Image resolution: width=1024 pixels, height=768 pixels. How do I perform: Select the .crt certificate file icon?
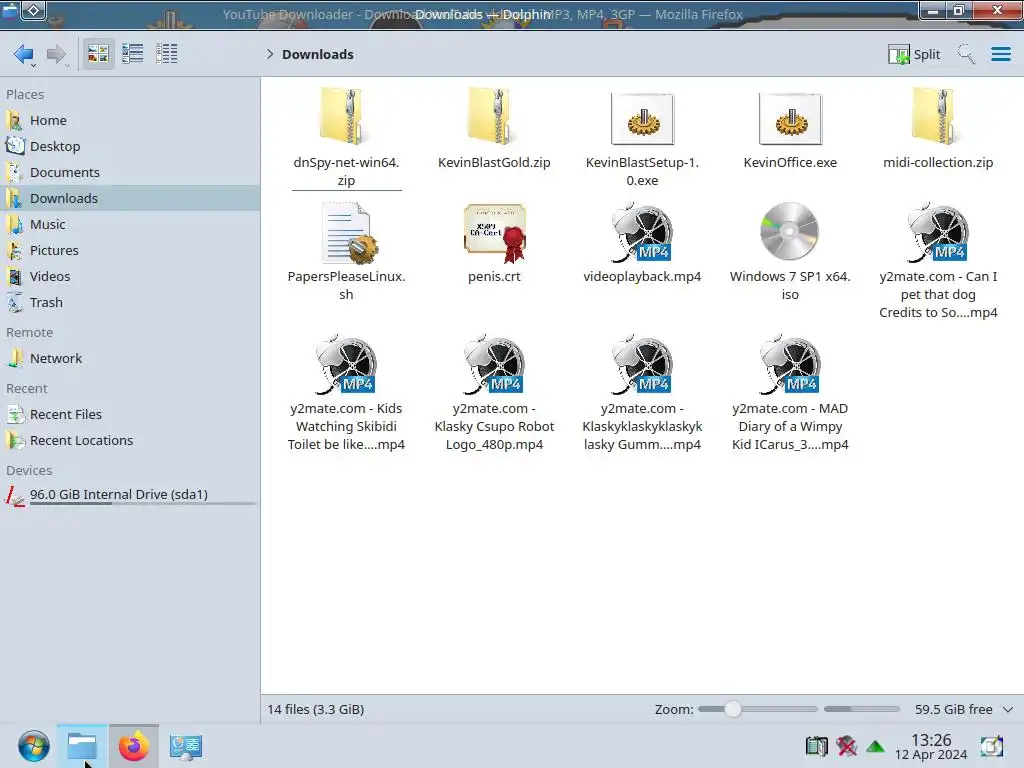point(494,233)
